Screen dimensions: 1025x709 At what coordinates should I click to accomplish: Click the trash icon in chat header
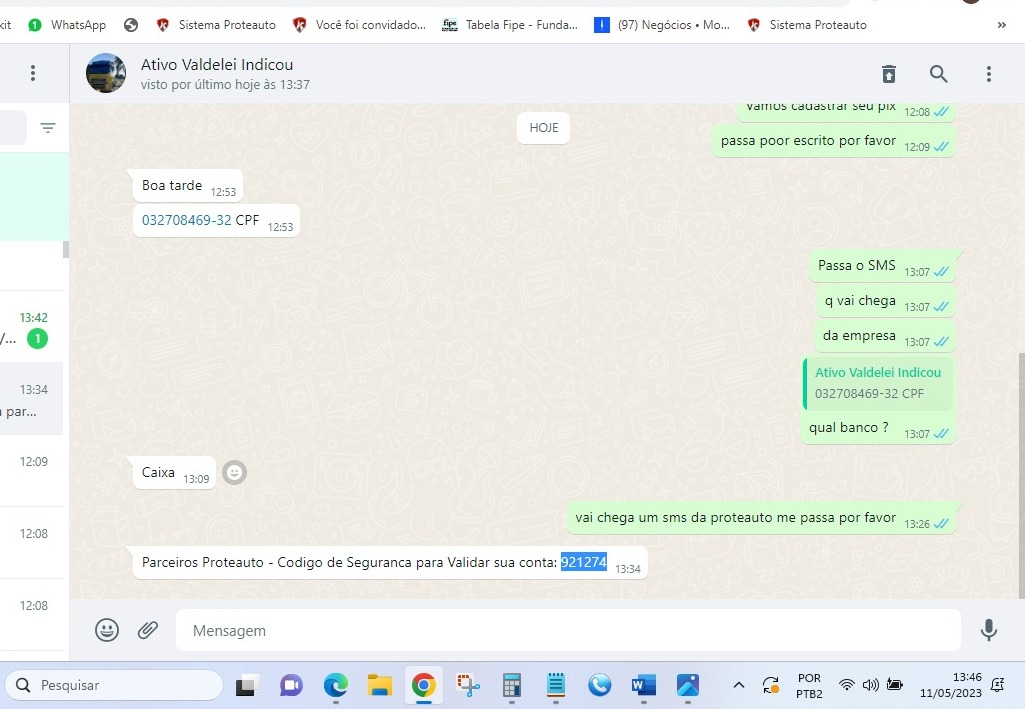coord(888,74)
